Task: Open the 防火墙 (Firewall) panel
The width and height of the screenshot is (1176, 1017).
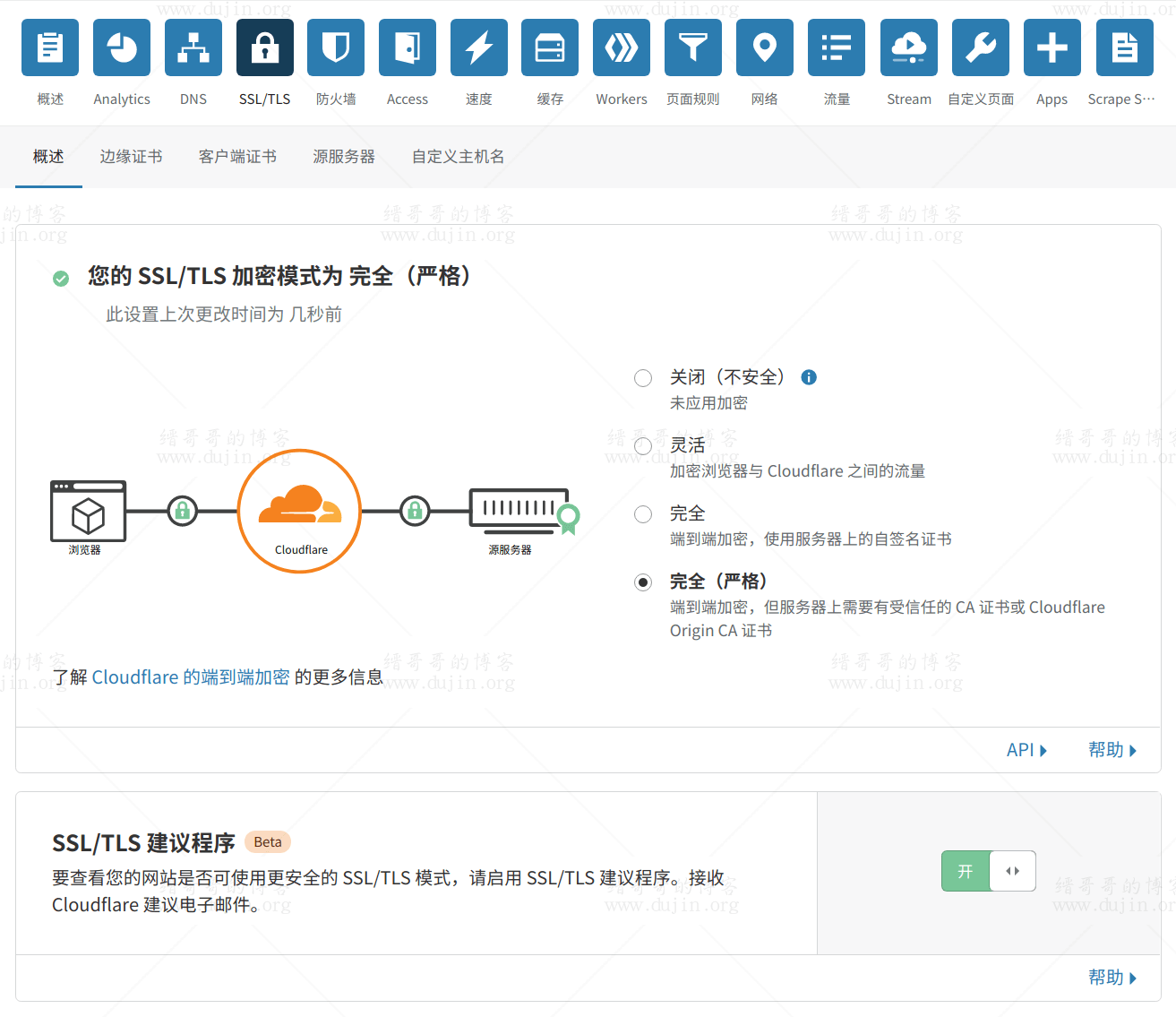Action: (x=336, y=47)
